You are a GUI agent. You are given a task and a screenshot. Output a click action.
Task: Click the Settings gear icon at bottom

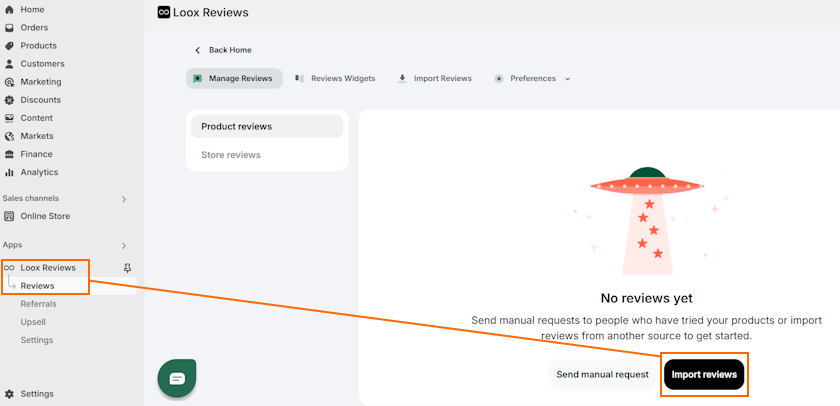coord(9,394)
